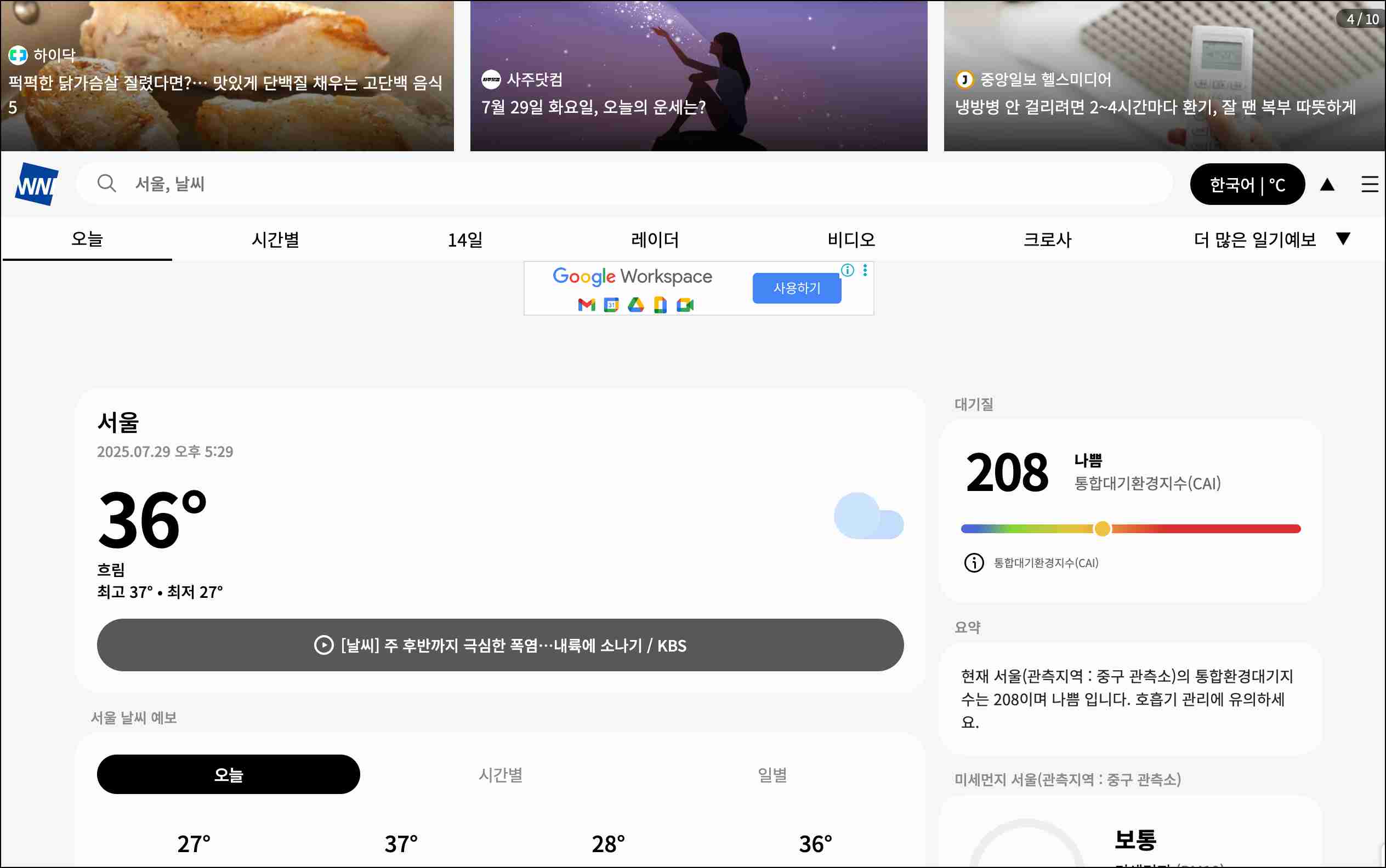Go to the 레이더 tab
This screenshot has width=1386, height=868.
click(x=655, y=239)
